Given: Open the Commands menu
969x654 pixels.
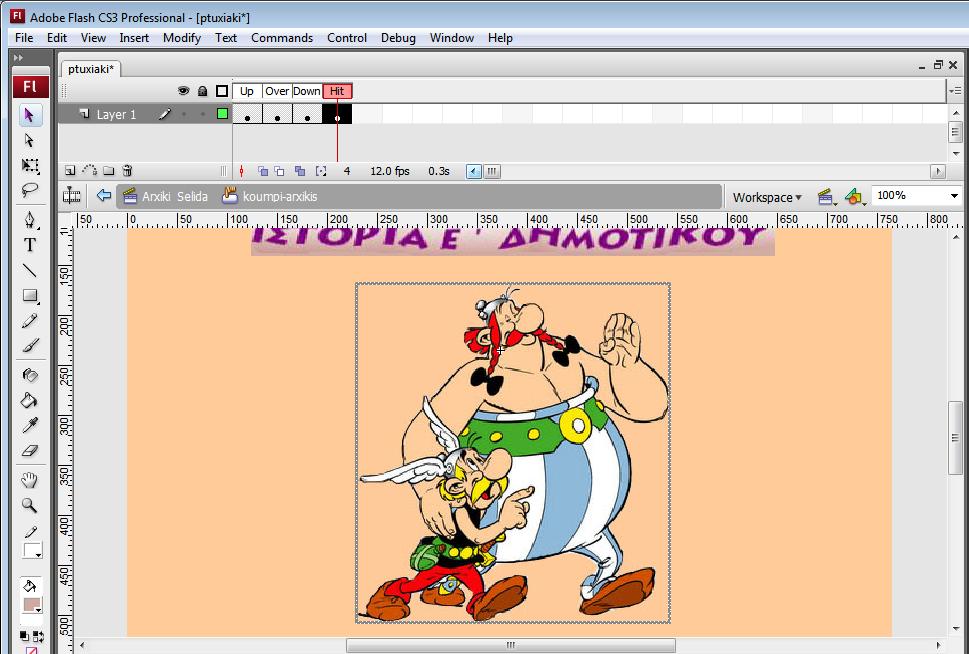Looking at the screenshot, I should (282, 38).
